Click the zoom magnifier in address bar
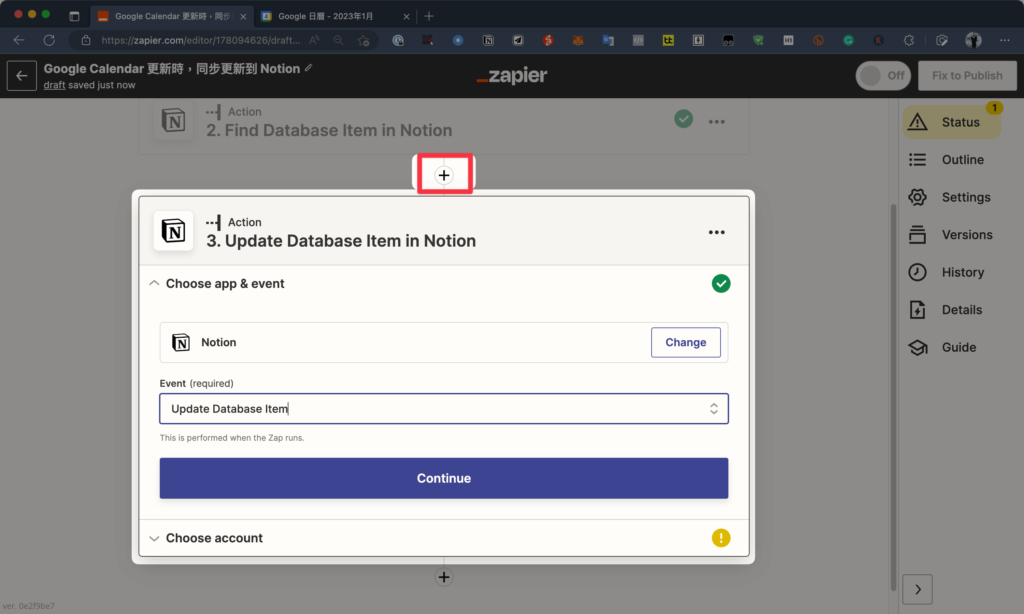1024x614 pixels. (338, 40)
